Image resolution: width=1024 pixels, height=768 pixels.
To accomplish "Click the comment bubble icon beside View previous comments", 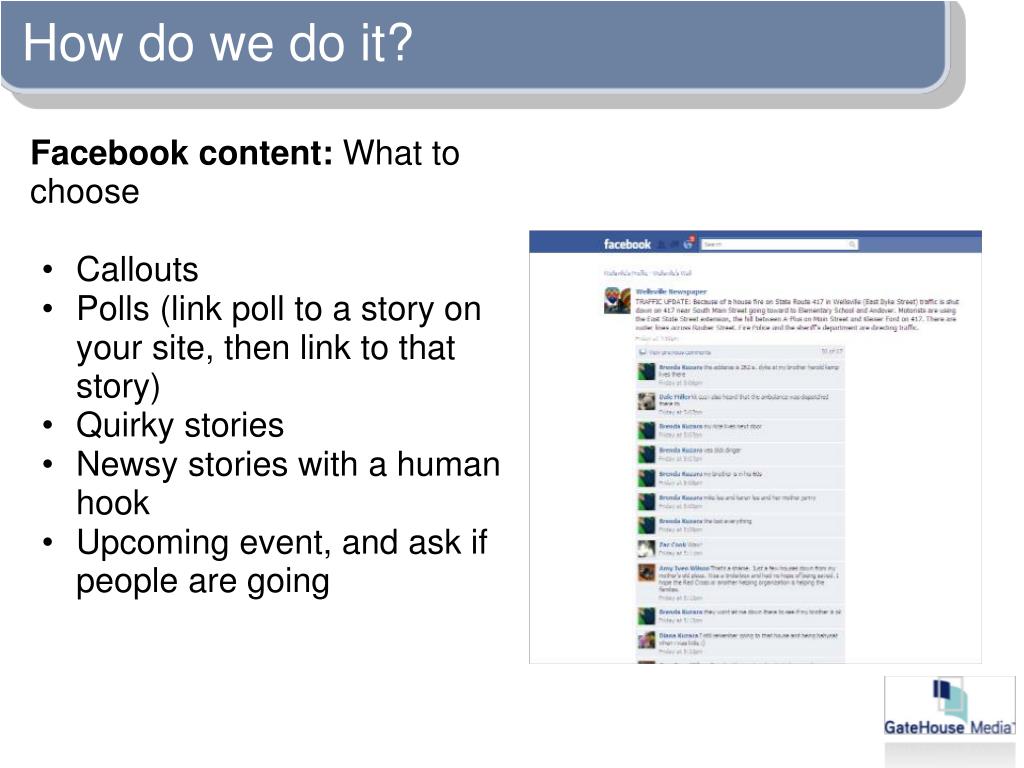I will (x=643, y=352).
